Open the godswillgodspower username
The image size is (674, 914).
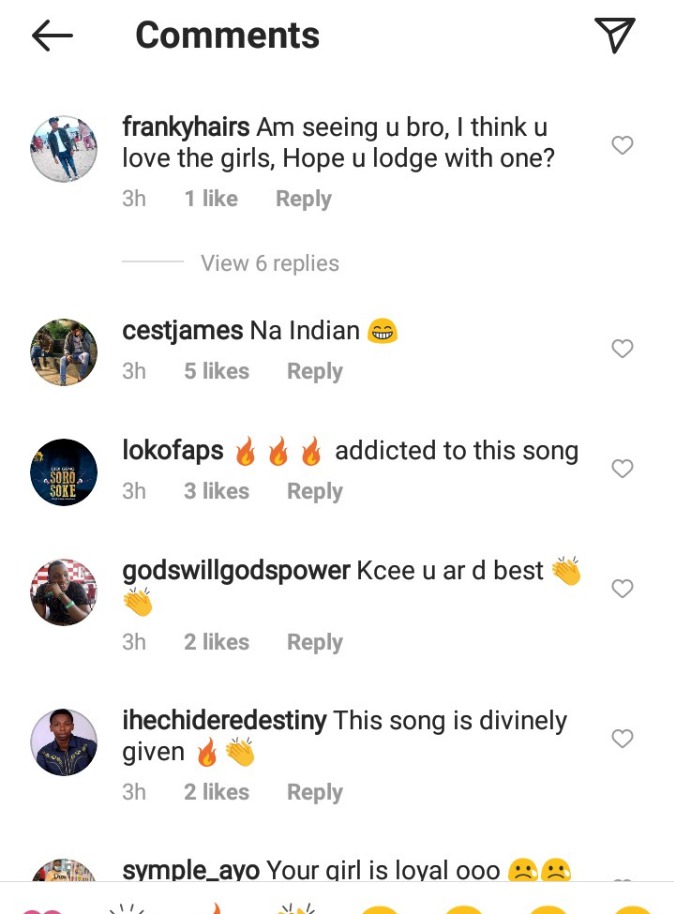(236, 571)
